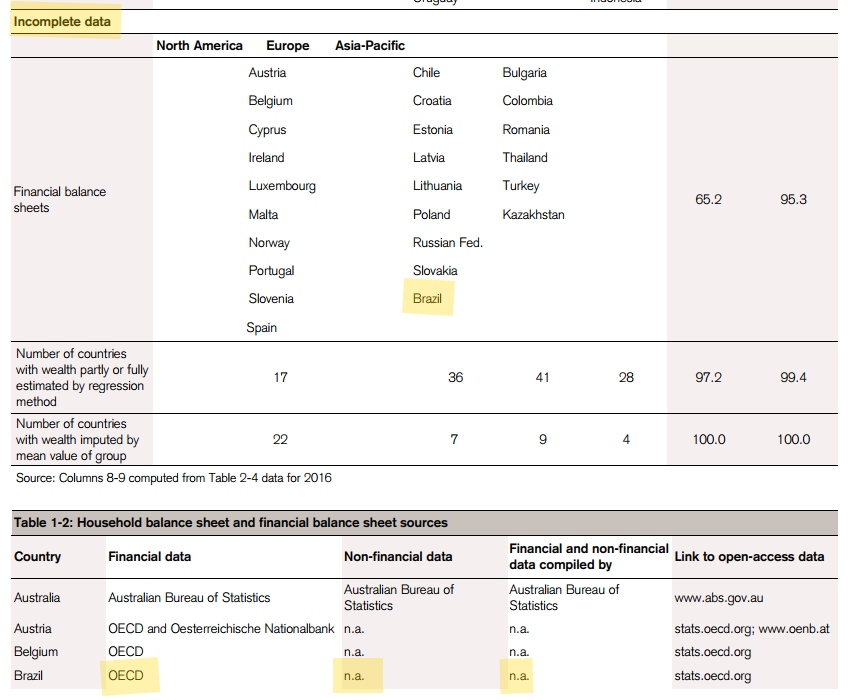Viewport: 851px width, 700px height.
Task: Select the "Turkey" entry
Action: coord(520,186)
